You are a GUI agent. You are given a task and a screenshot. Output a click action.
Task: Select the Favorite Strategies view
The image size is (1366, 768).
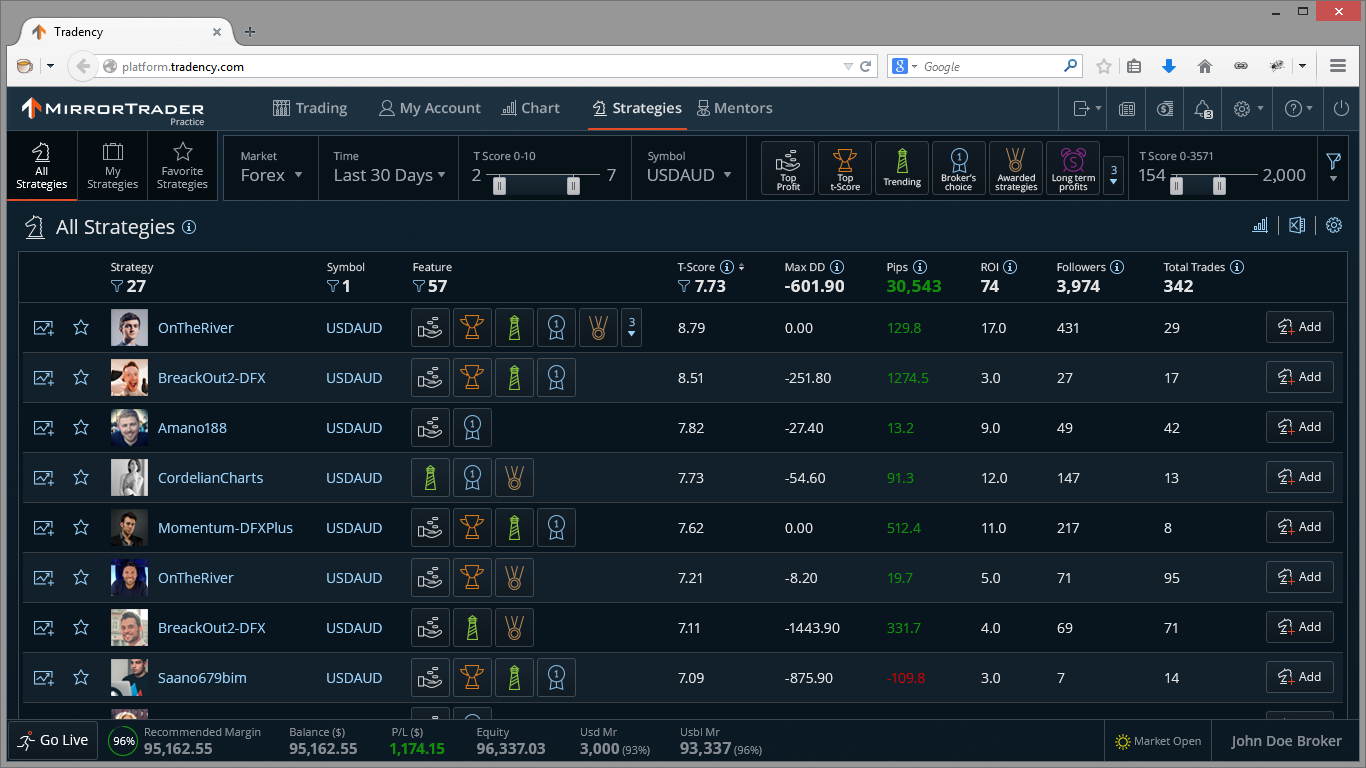(x=182, y=167)
